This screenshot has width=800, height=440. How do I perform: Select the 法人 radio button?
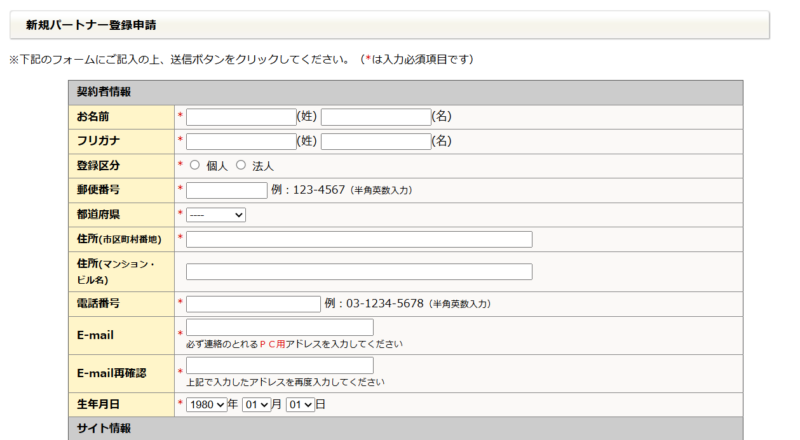point(240,165)
